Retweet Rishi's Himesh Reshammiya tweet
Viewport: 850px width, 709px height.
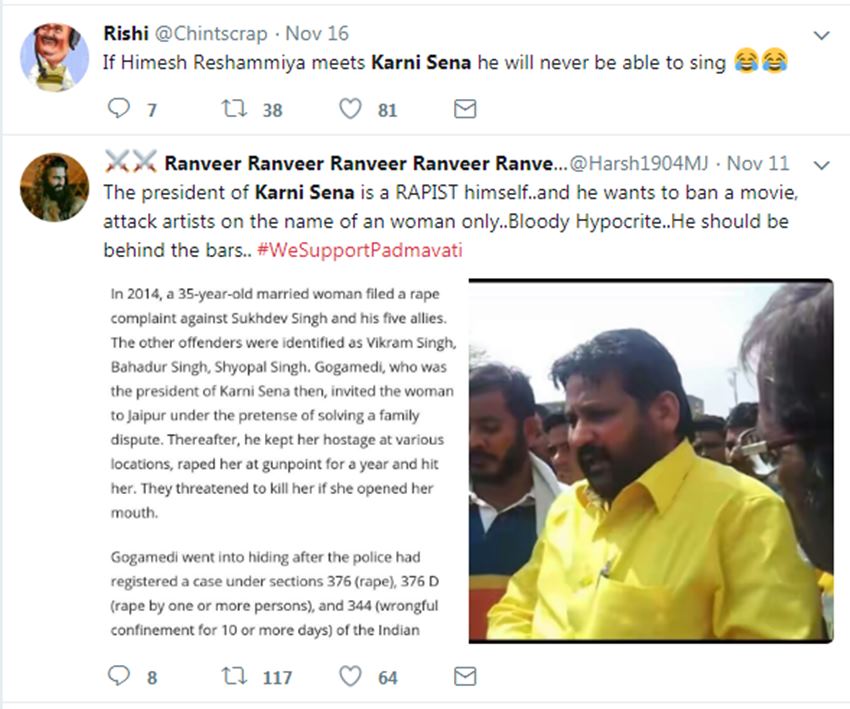235,109
